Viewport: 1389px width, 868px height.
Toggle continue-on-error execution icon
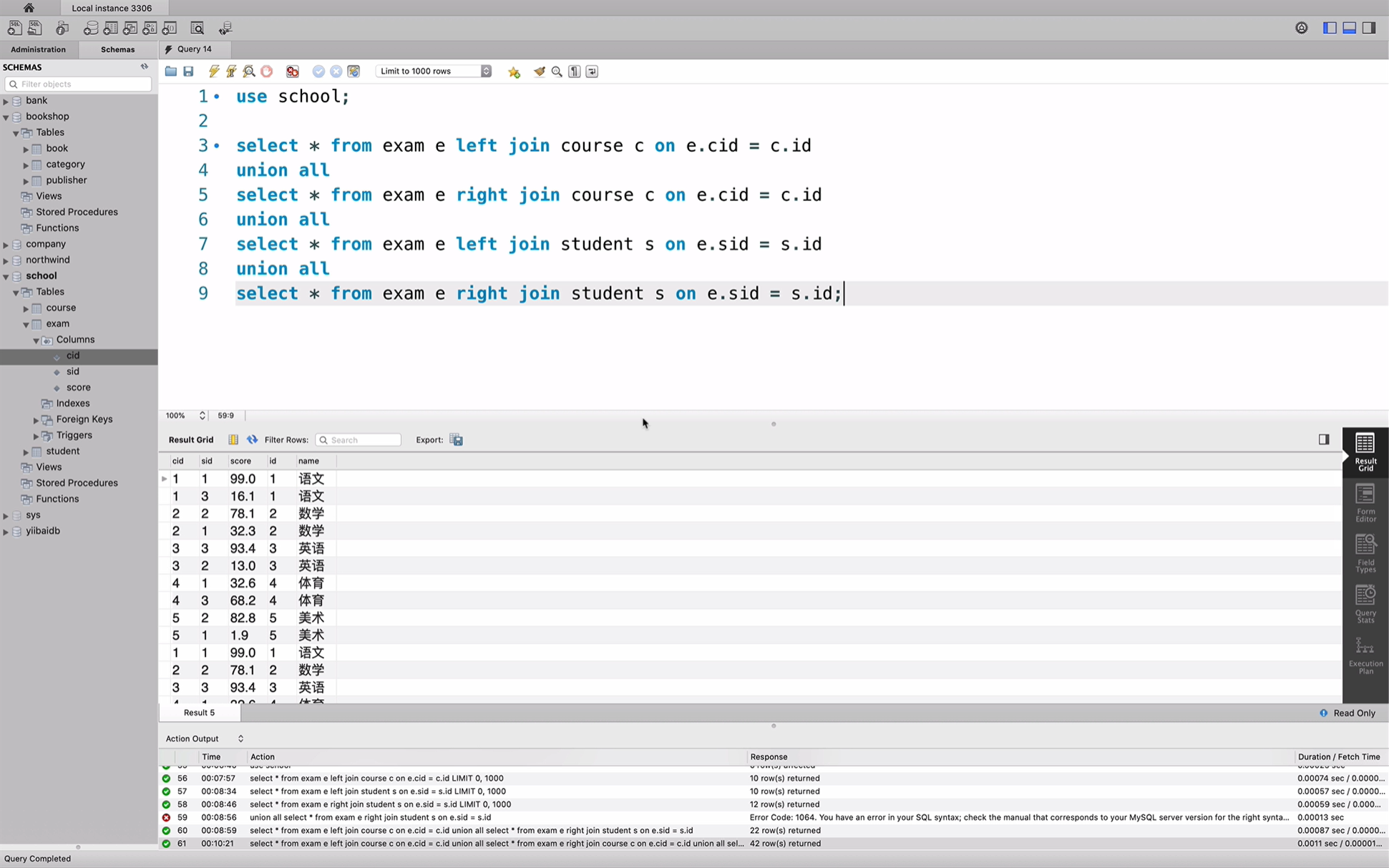(293, 72)
